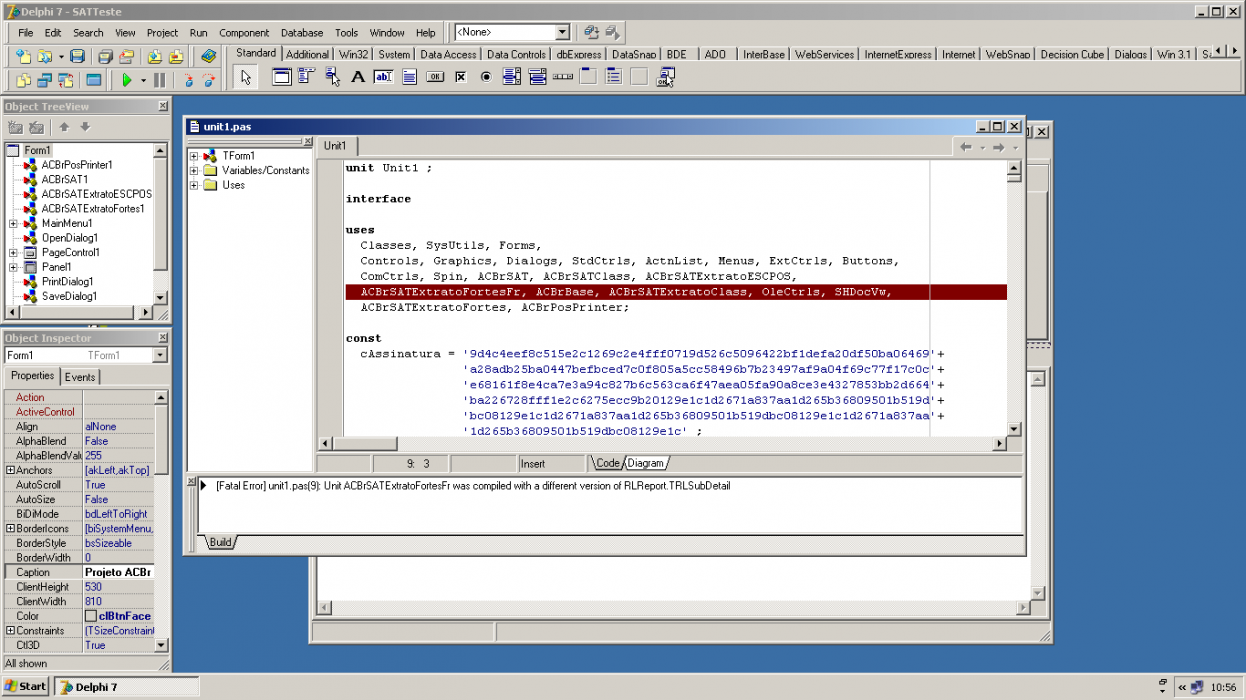Image resolution: width=1246 pixels, height=700 pixels.
Task: Click the green Run button in toolbar
Action: tap(127, 80)
